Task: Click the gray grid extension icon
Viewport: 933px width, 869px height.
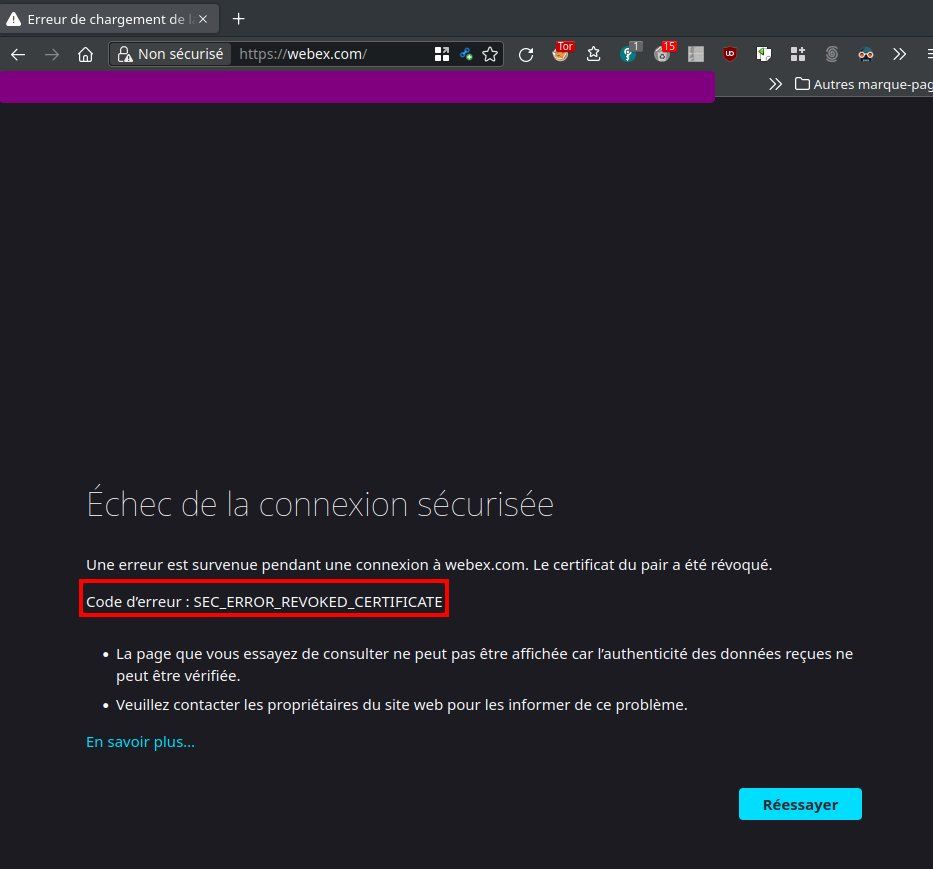Action: pyautogui.click(x=696, y=55)
